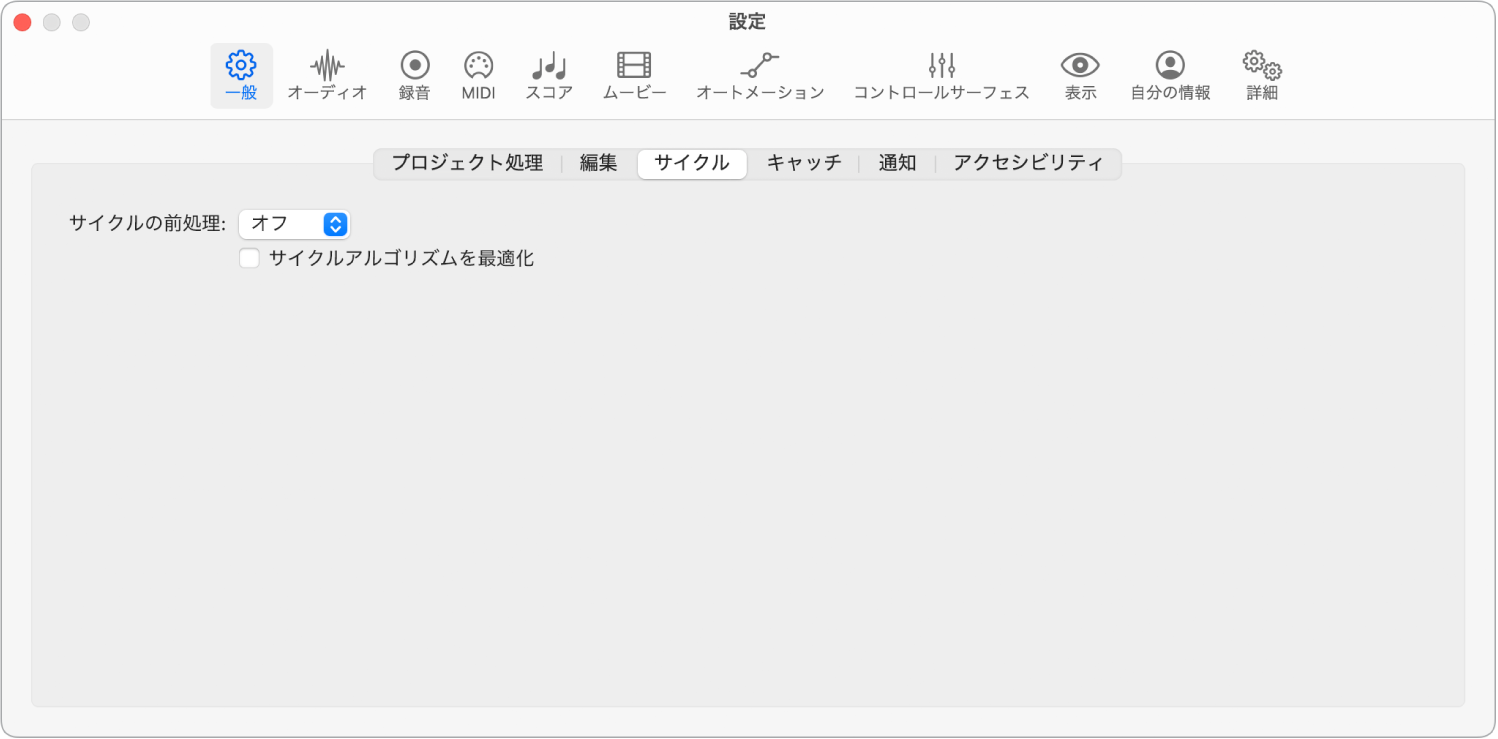Viewport: 1498px width, 739px height.
Task: Switch to the 編集 tab
Action: [599, 164]
